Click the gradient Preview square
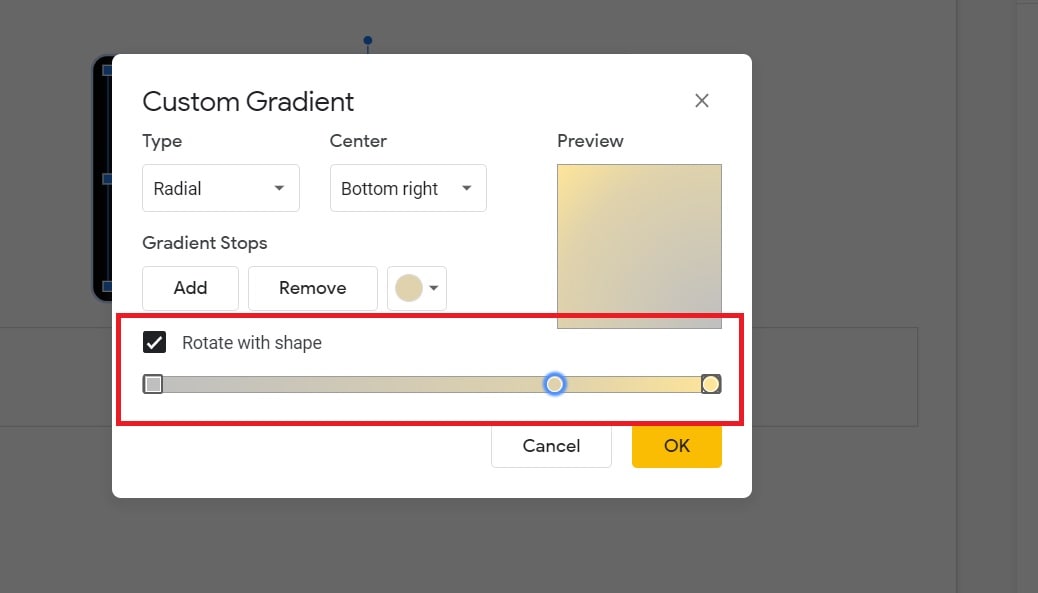The image size is (1038, 593). click(639, 246)
